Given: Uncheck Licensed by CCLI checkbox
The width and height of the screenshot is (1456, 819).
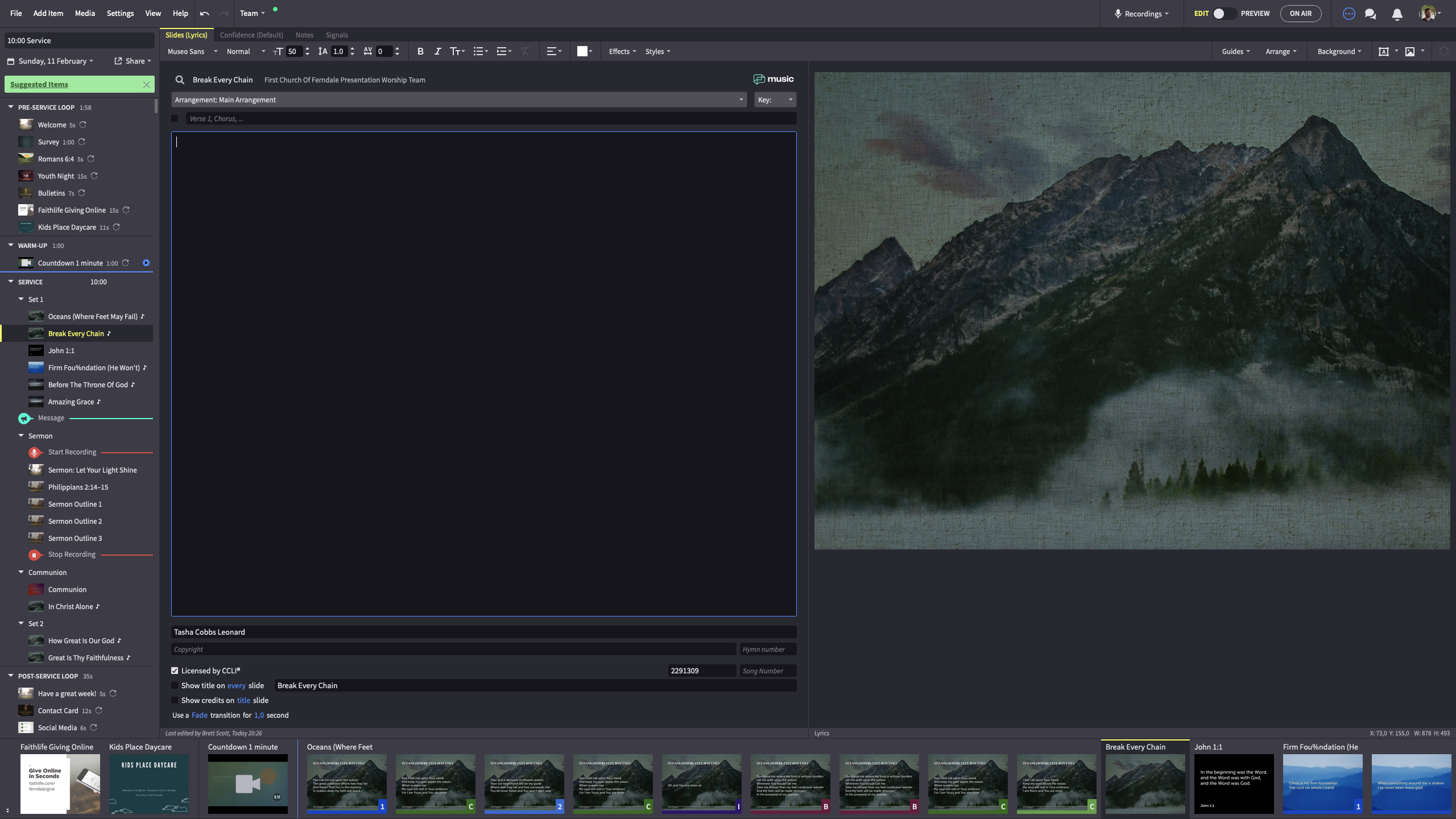Looking at the screenshot, I should coord(175,671).
